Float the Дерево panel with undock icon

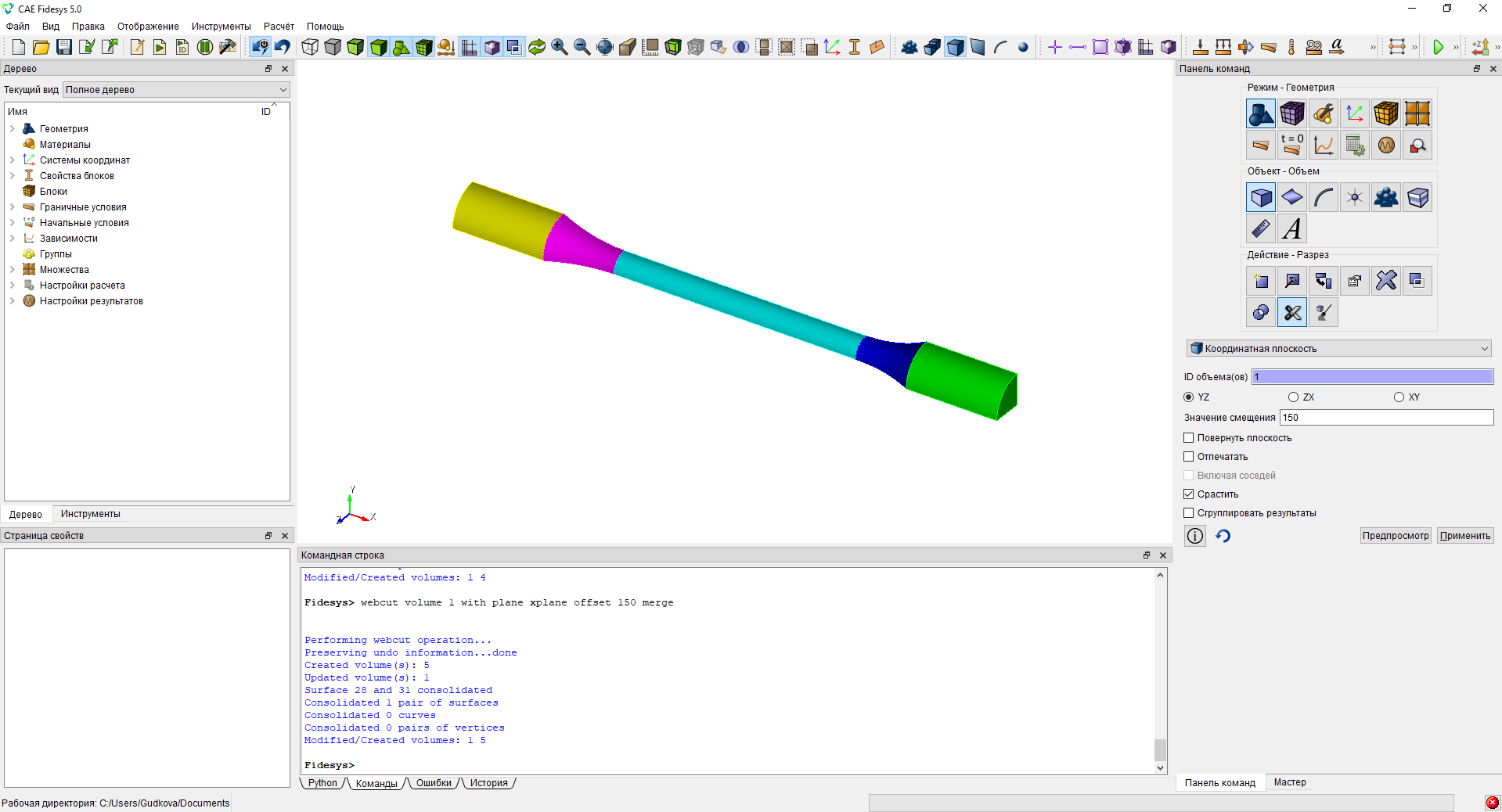tap(268, 69)
